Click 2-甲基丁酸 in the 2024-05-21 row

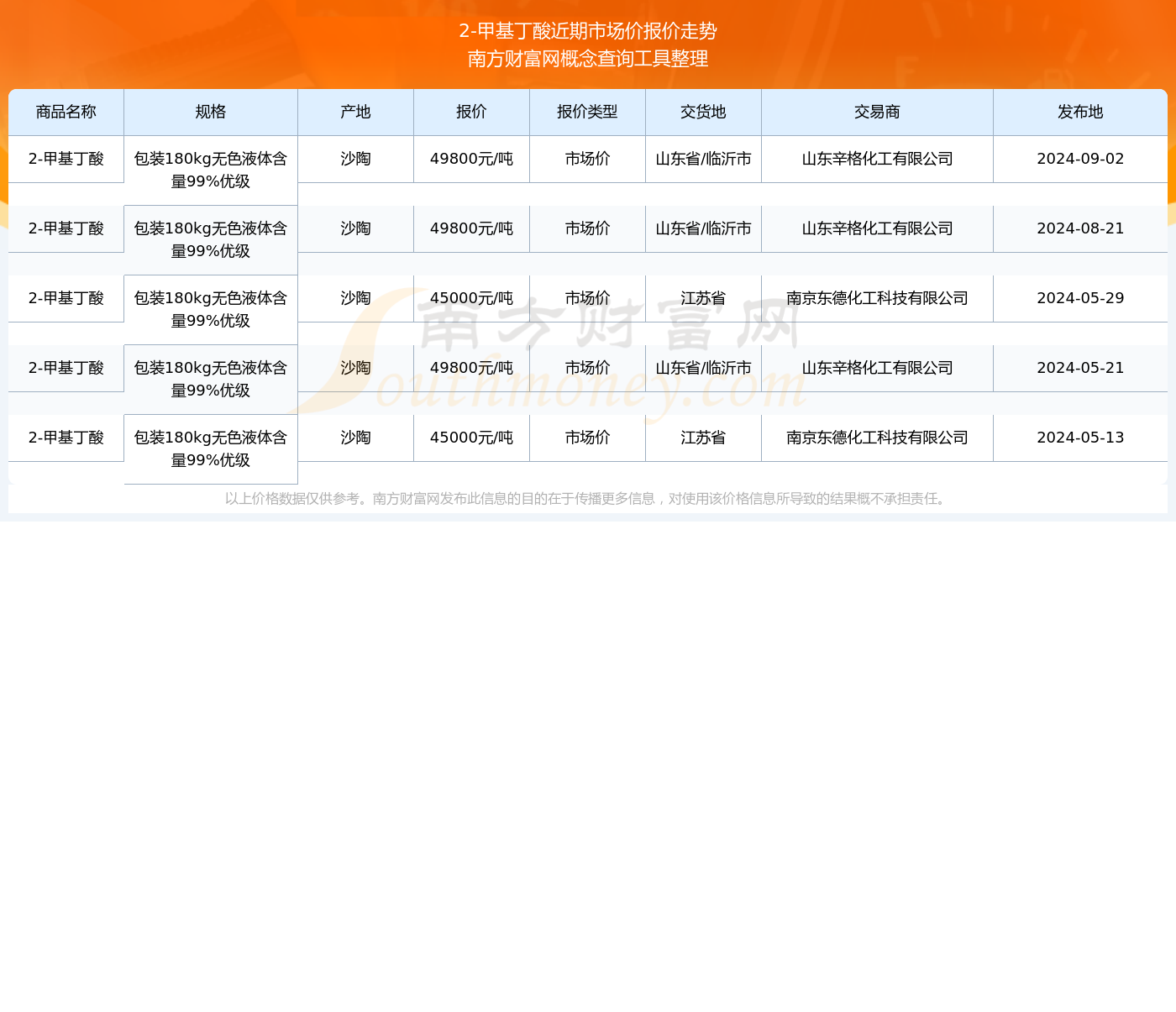pos(66,368)
